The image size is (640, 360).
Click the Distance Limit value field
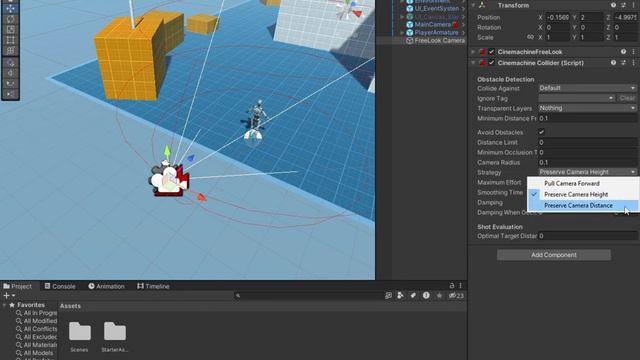588,142
